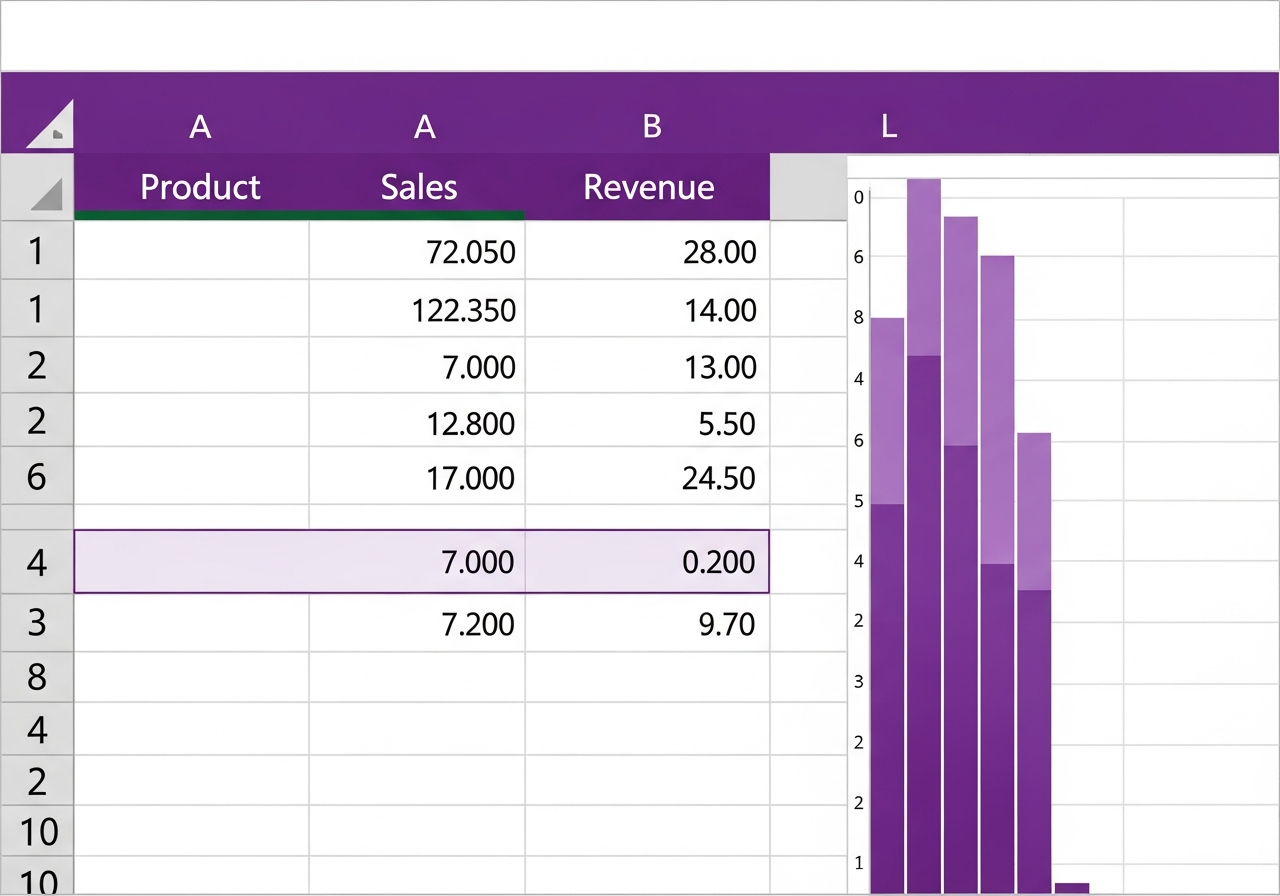Click row header number 6

[37, 476]
